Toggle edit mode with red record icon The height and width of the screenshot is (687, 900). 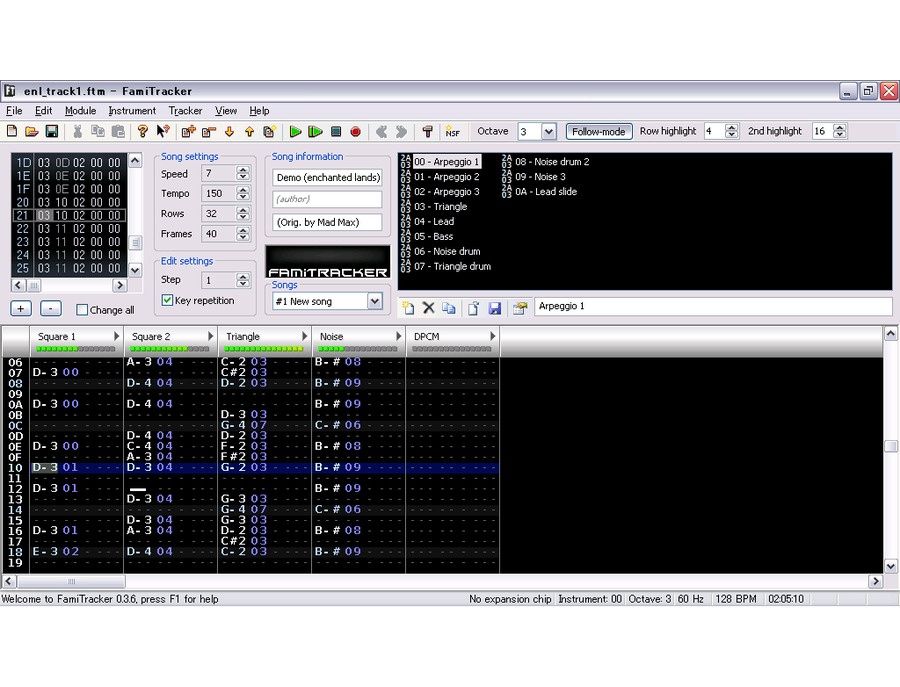[x=355, y=131]
